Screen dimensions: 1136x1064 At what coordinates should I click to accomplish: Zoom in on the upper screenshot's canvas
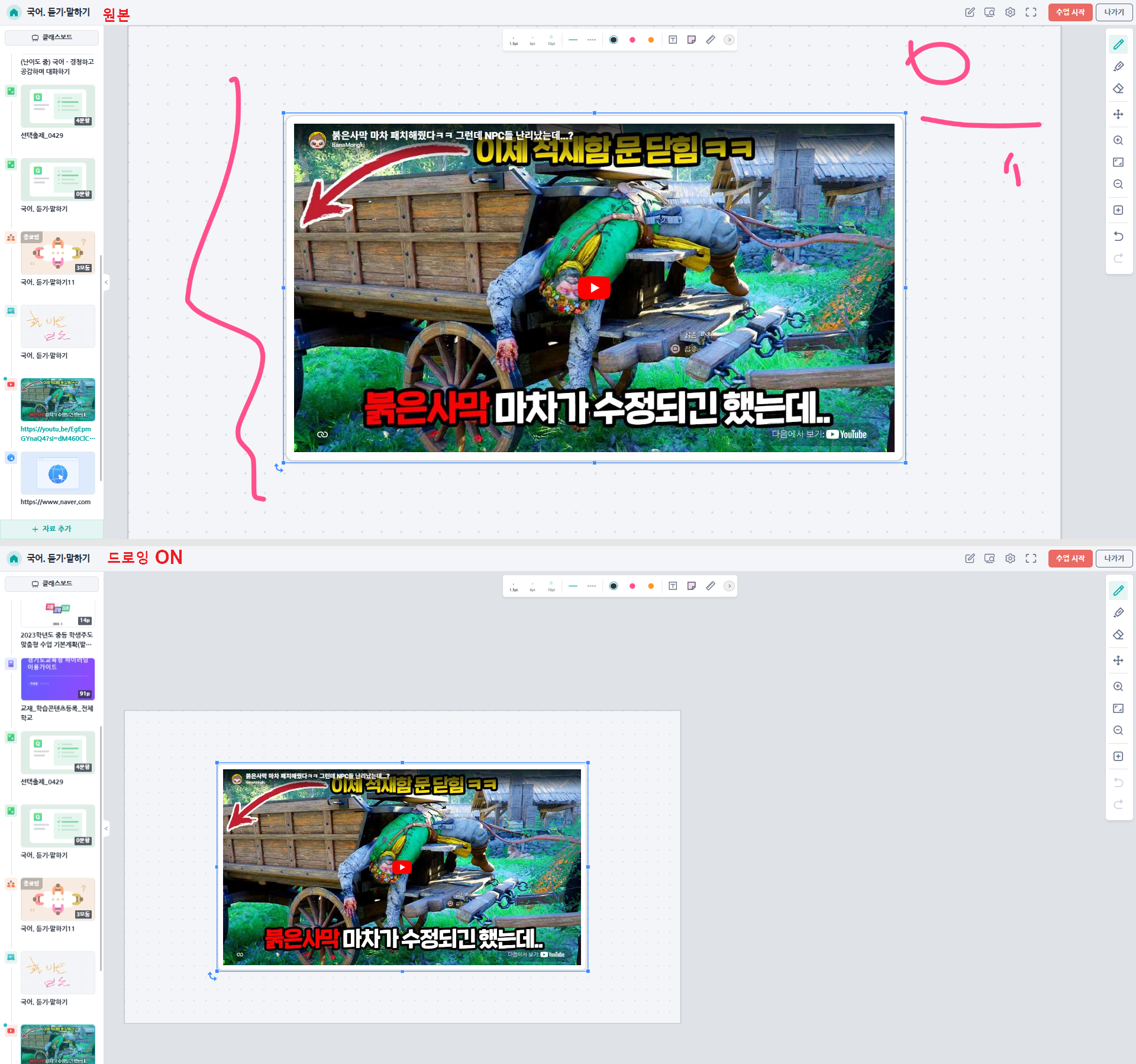pos(1118,140)
